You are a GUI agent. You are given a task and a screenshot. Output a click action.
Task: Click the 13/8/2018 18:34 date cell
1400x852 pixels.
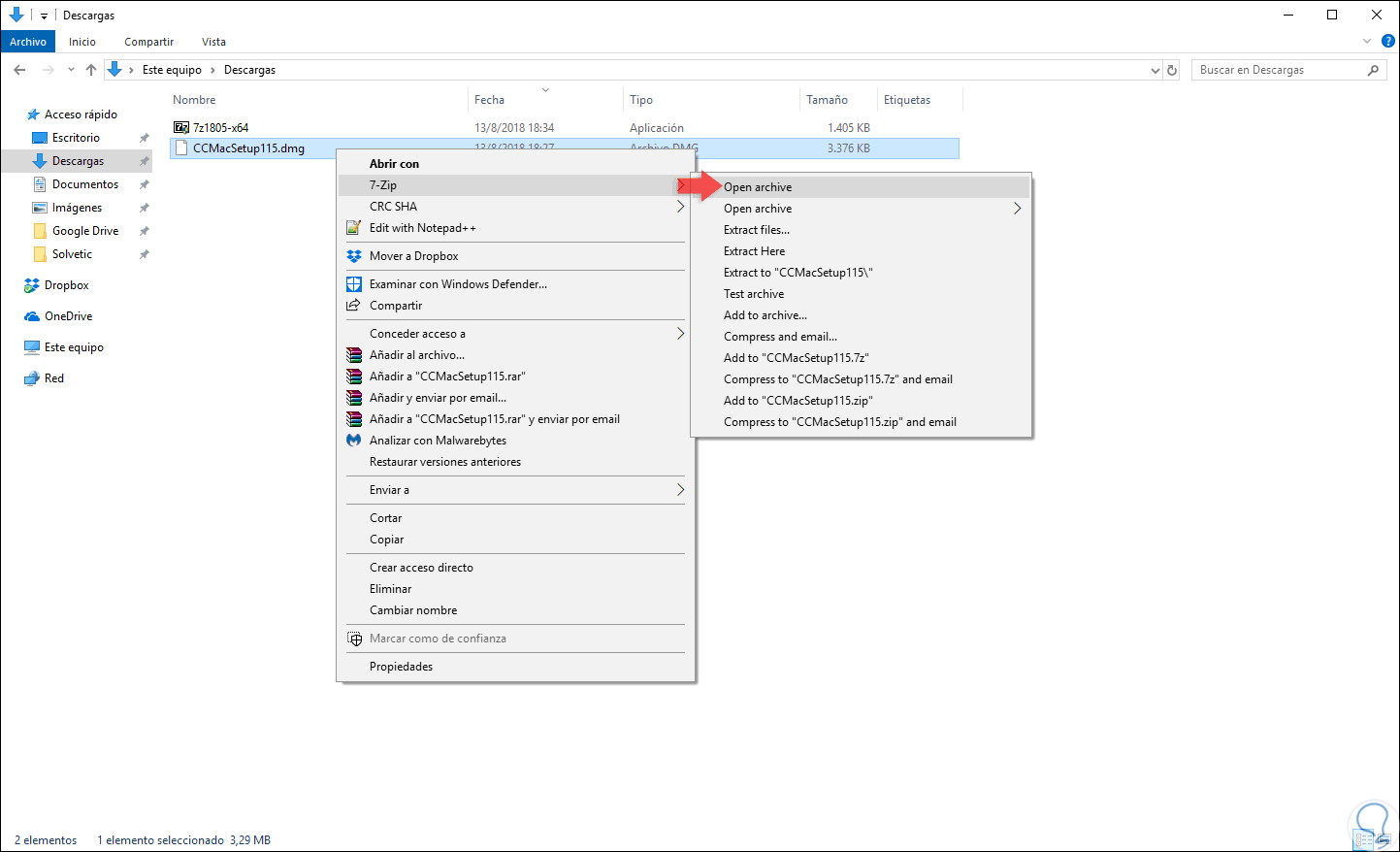[514, 127]
